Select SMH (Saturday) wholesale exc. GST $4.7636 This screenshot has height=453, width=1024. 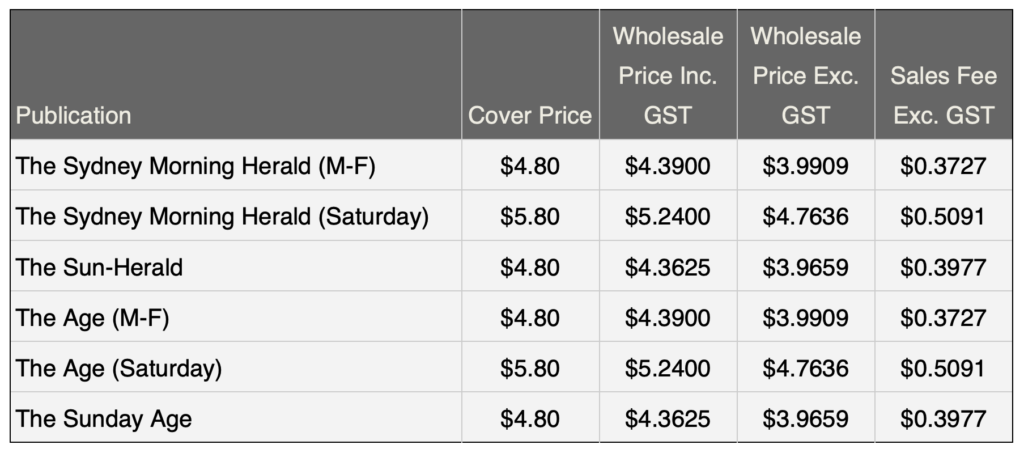tap(806, 216)
